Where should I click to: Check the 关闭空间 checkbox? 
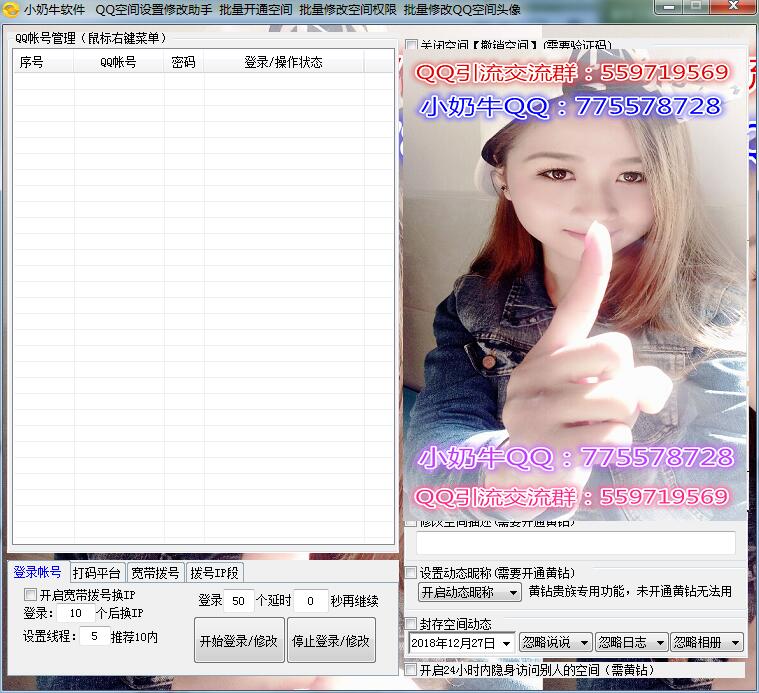click(411, 46)
